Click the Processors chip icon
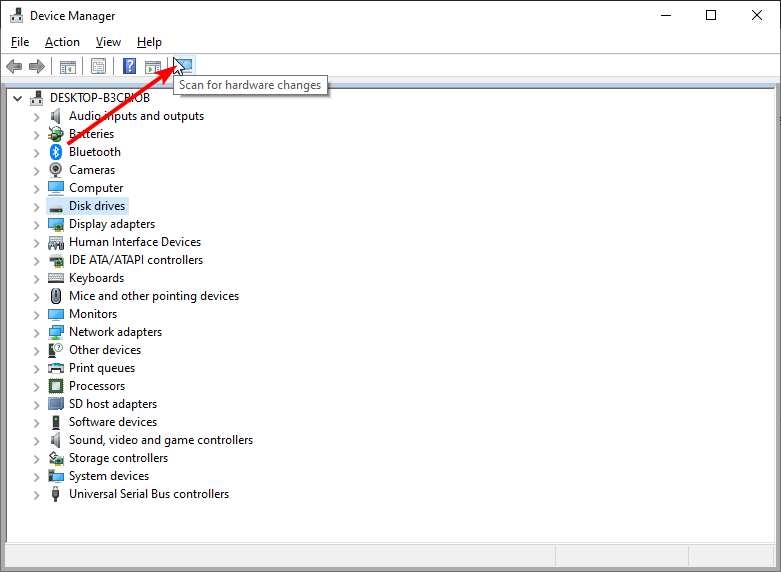This screenshot has height=572, width=781. click(56, 386)
